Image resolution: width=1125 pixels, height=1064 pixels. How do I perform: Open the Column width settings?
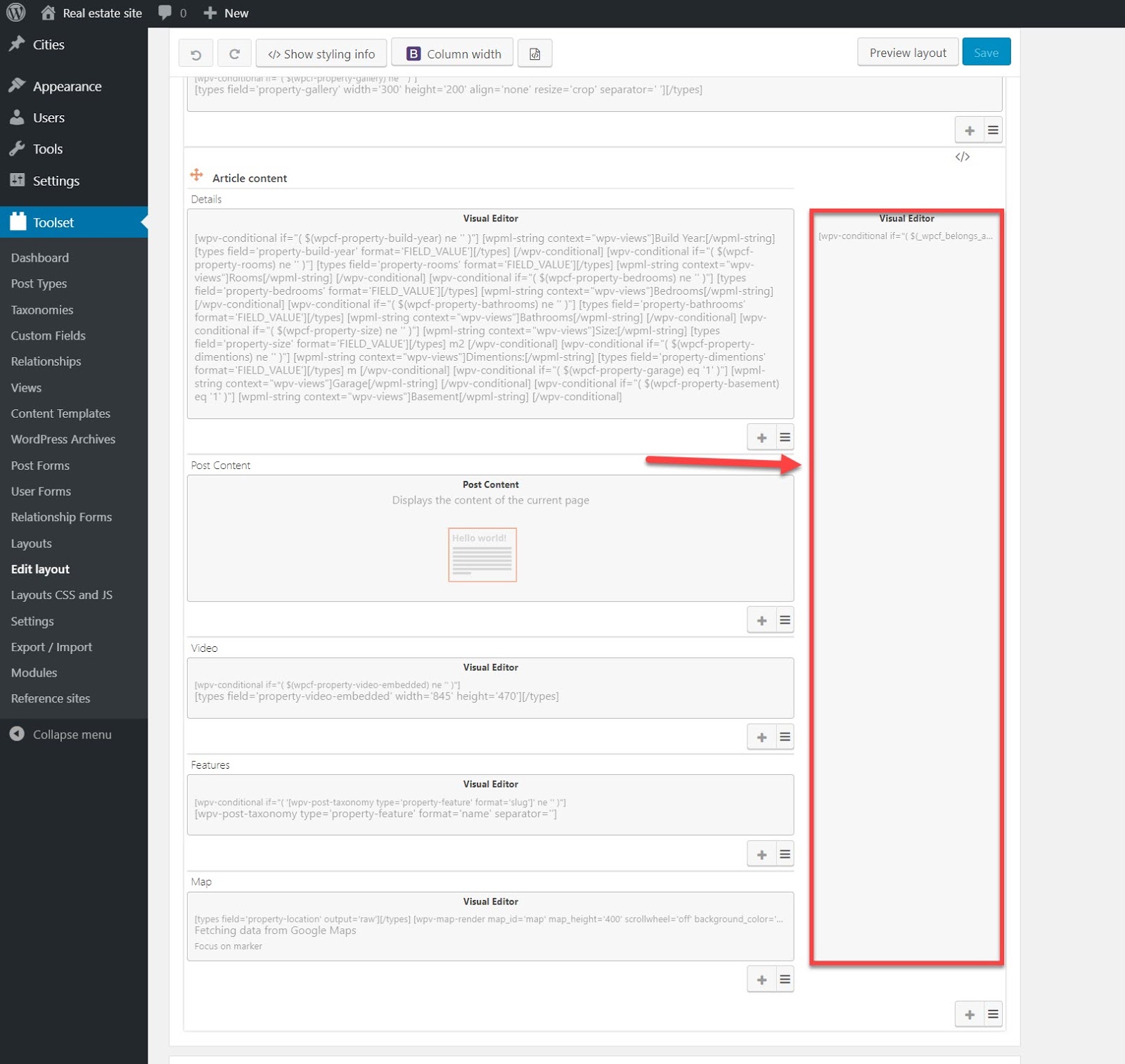[452, 54]
